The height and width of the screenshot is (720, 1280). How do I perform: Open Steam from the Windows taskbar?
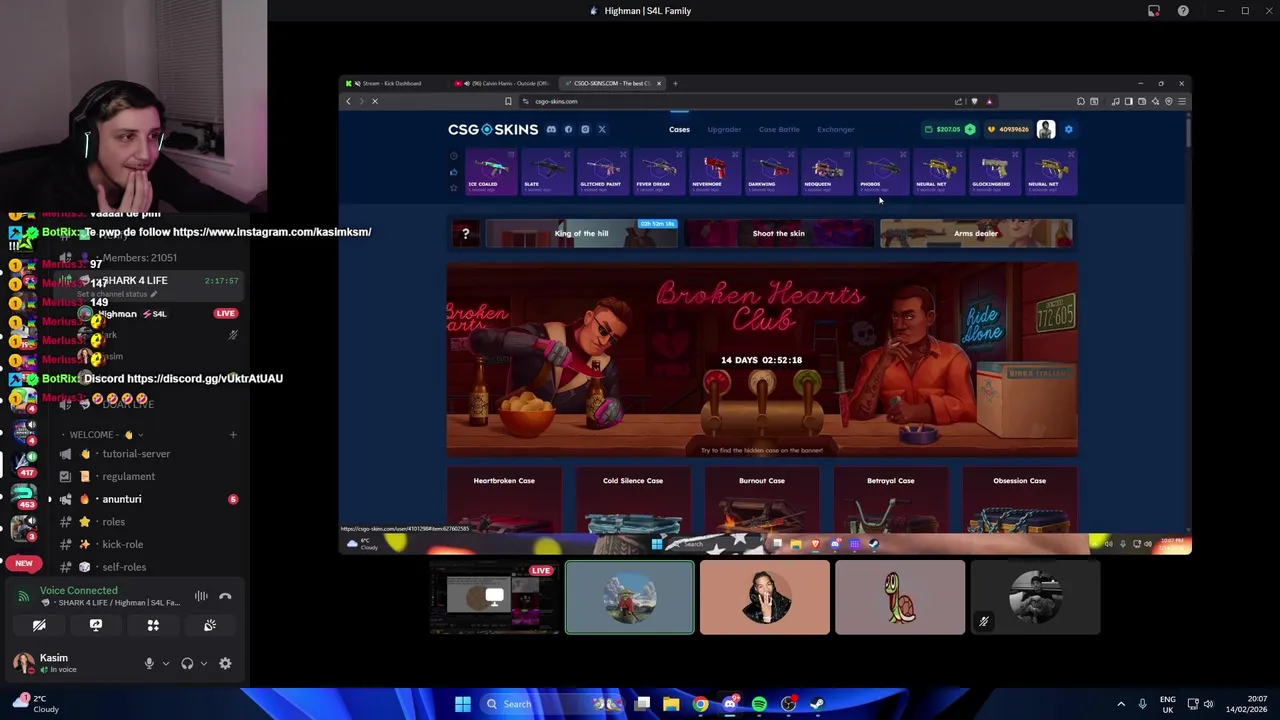817,704
